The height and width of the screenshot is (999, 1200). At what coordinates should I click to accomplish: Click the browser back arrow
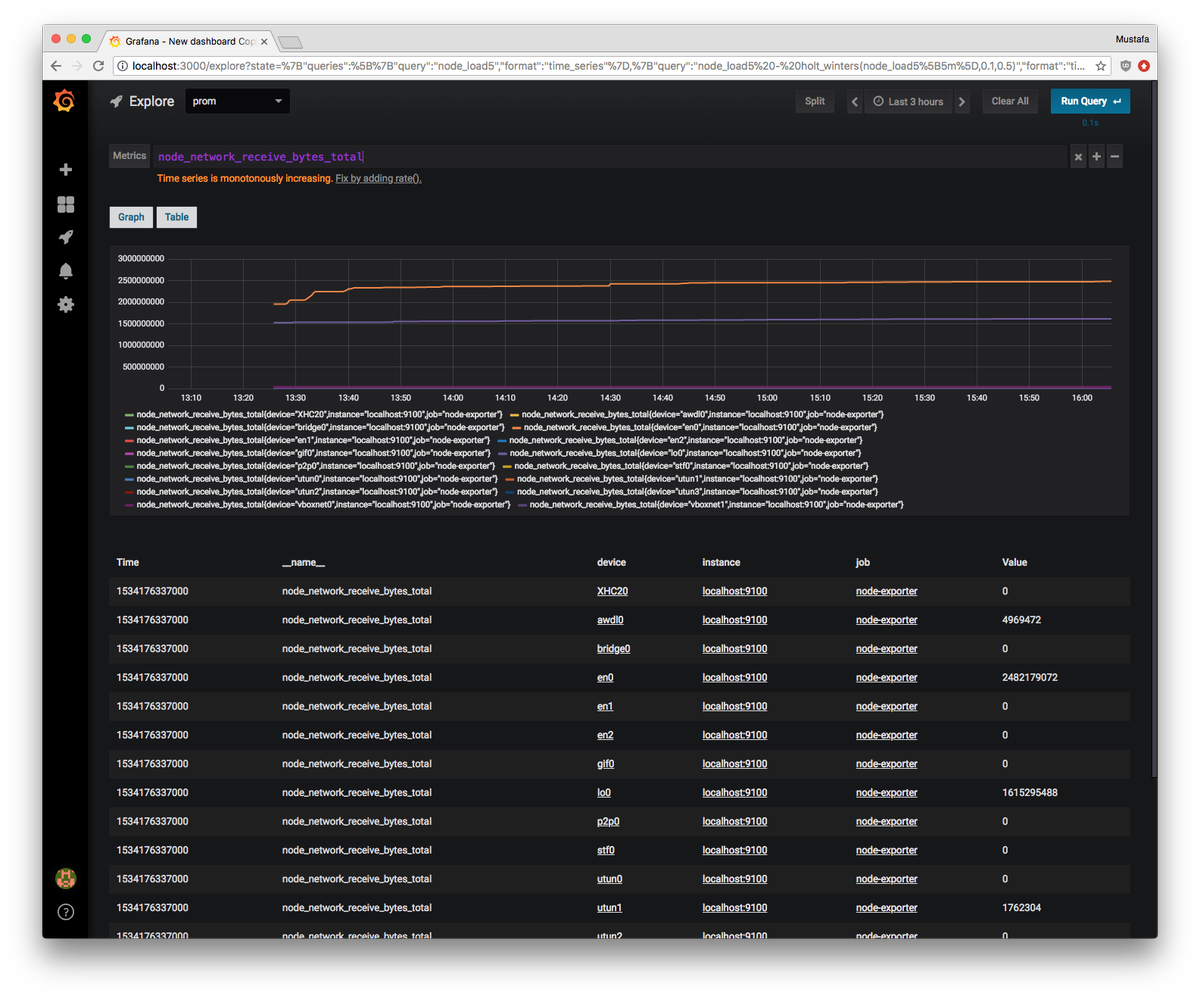pyautogui.click(x=56, y=66)
